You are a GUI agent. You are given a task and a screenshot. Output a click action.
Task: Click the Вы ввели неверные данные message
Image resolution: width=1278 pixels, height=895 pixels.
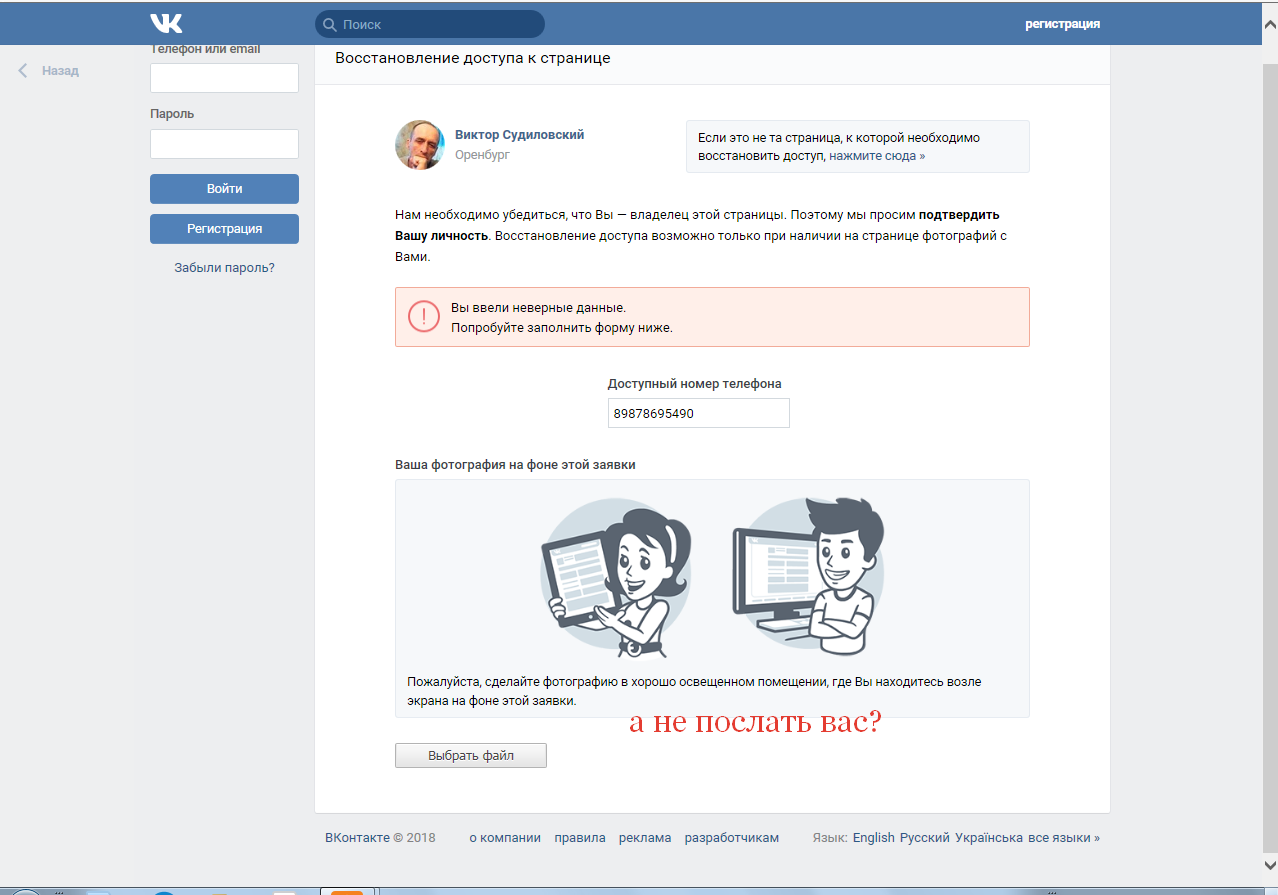(x=538, y=307)
